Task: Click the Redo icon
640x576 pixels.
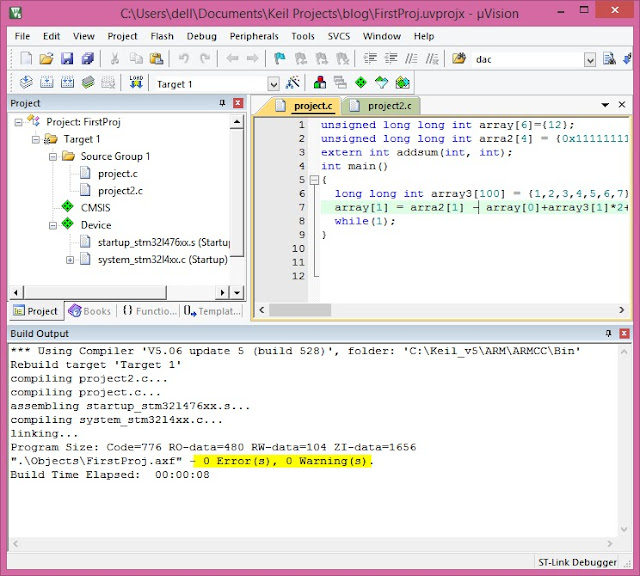Action: click(204, 59)
